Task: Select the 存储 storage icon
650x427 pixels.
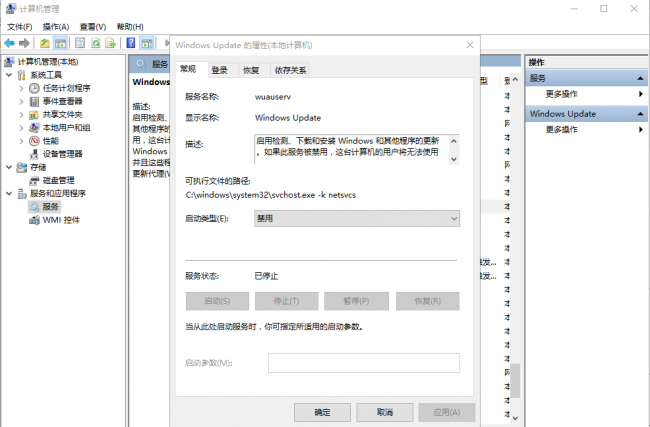Action: pos(22,167)
